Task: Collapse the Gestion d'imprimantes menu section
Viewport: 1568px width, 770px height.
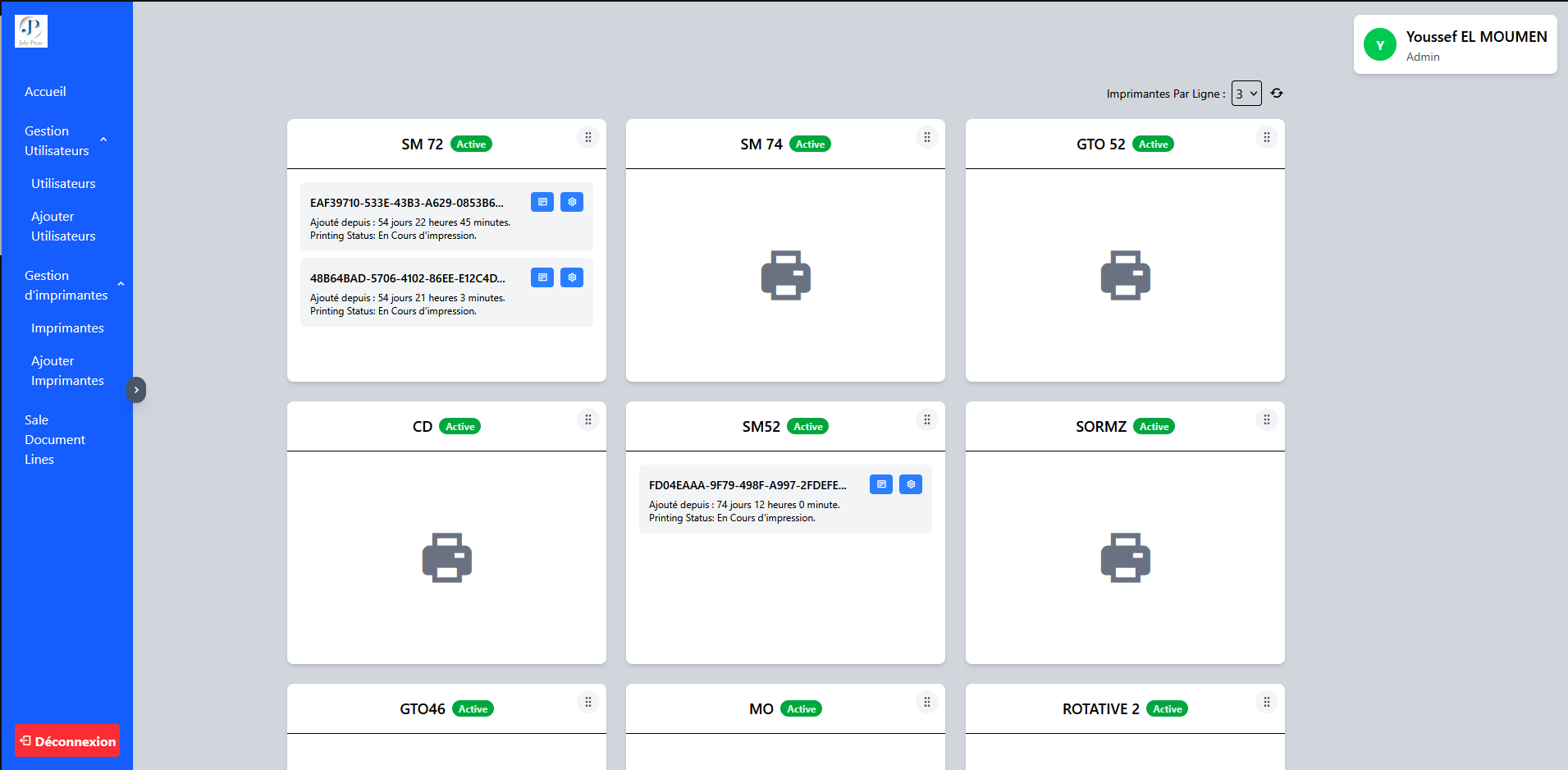Action: point(121,285)
